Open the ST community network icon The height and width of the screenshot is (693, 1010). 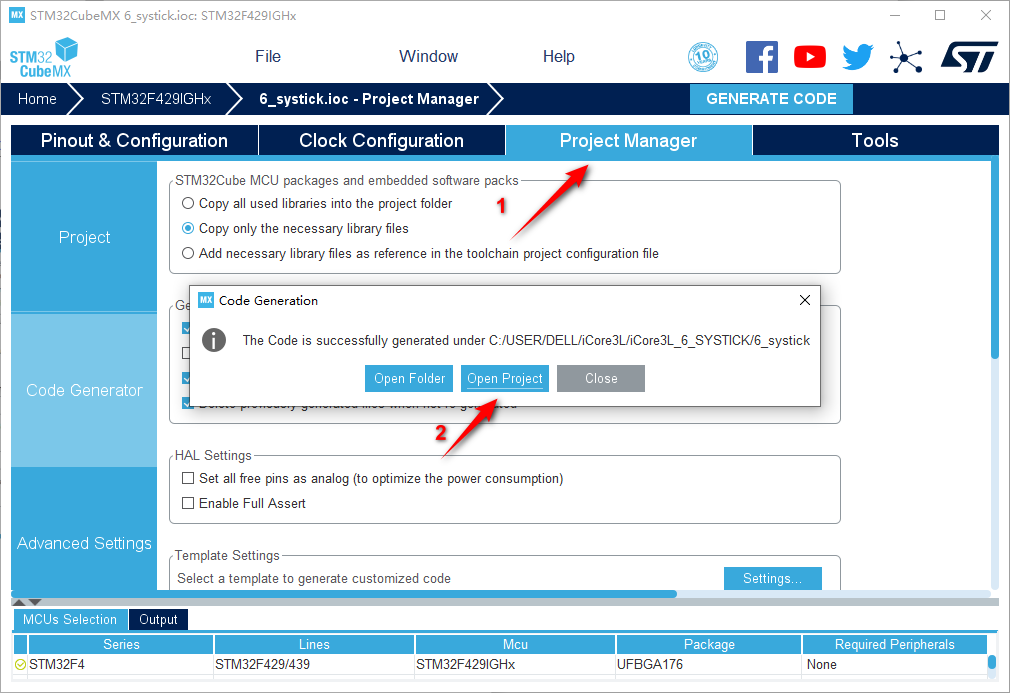pos(906,57)
